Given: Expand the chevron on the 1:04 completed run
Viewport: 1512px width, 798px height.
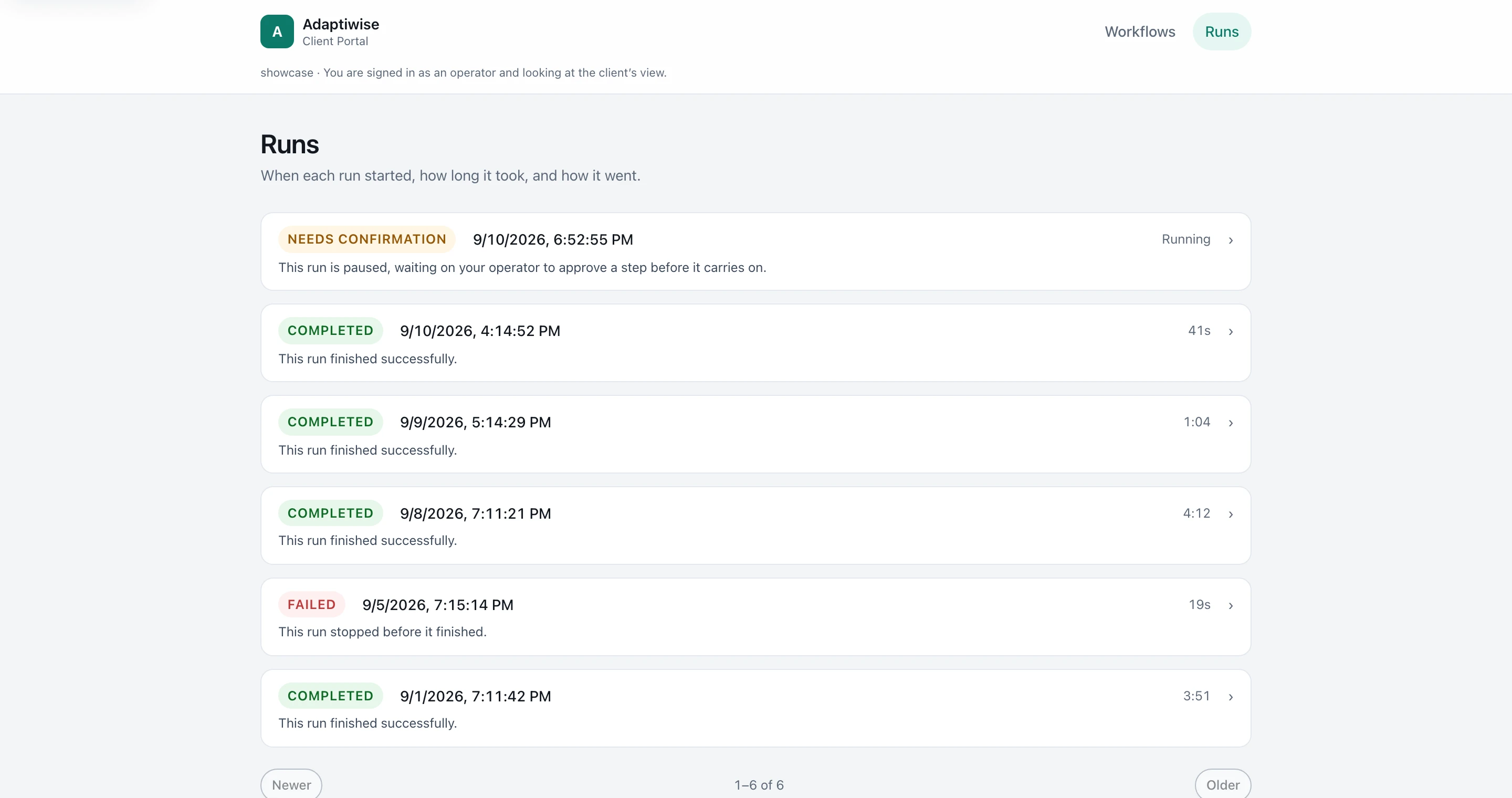Looking at the screenshot, I should point(1231,423).
